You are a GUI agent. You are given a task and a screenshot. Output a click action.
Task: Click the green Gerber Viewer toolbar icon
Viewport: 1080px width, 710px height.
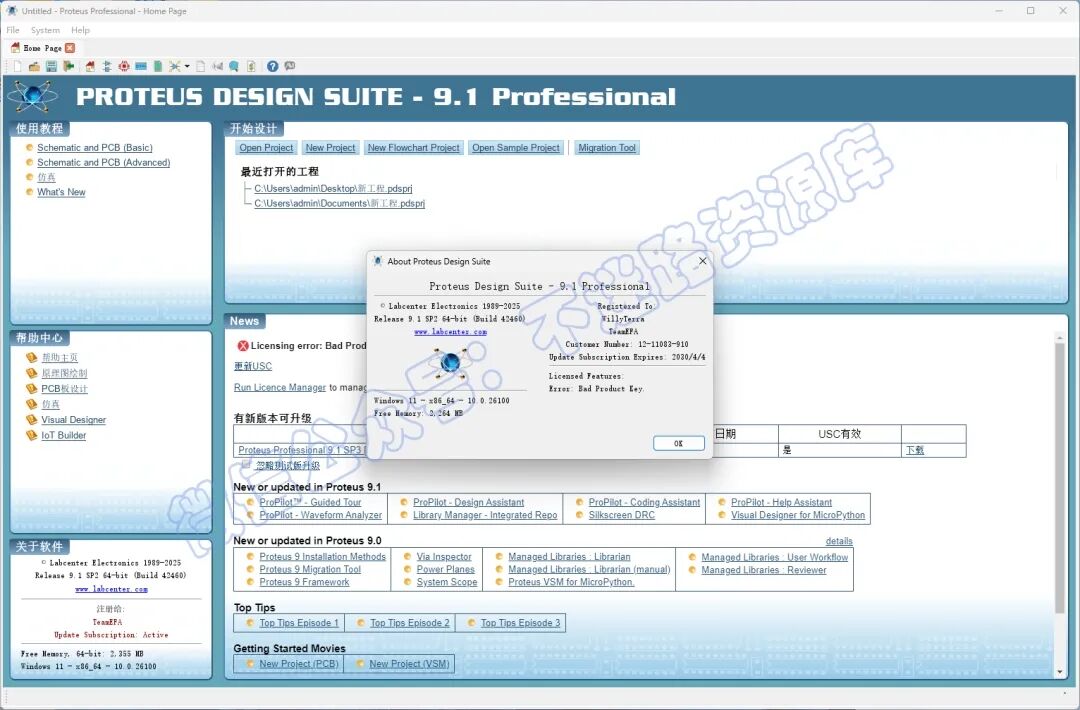pos(158,66)
